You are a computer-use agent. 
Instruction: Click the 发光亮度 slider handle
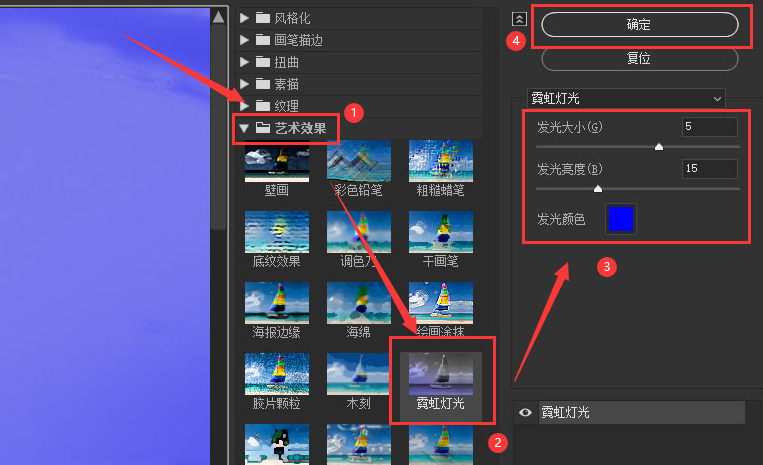tap(598, 189)
